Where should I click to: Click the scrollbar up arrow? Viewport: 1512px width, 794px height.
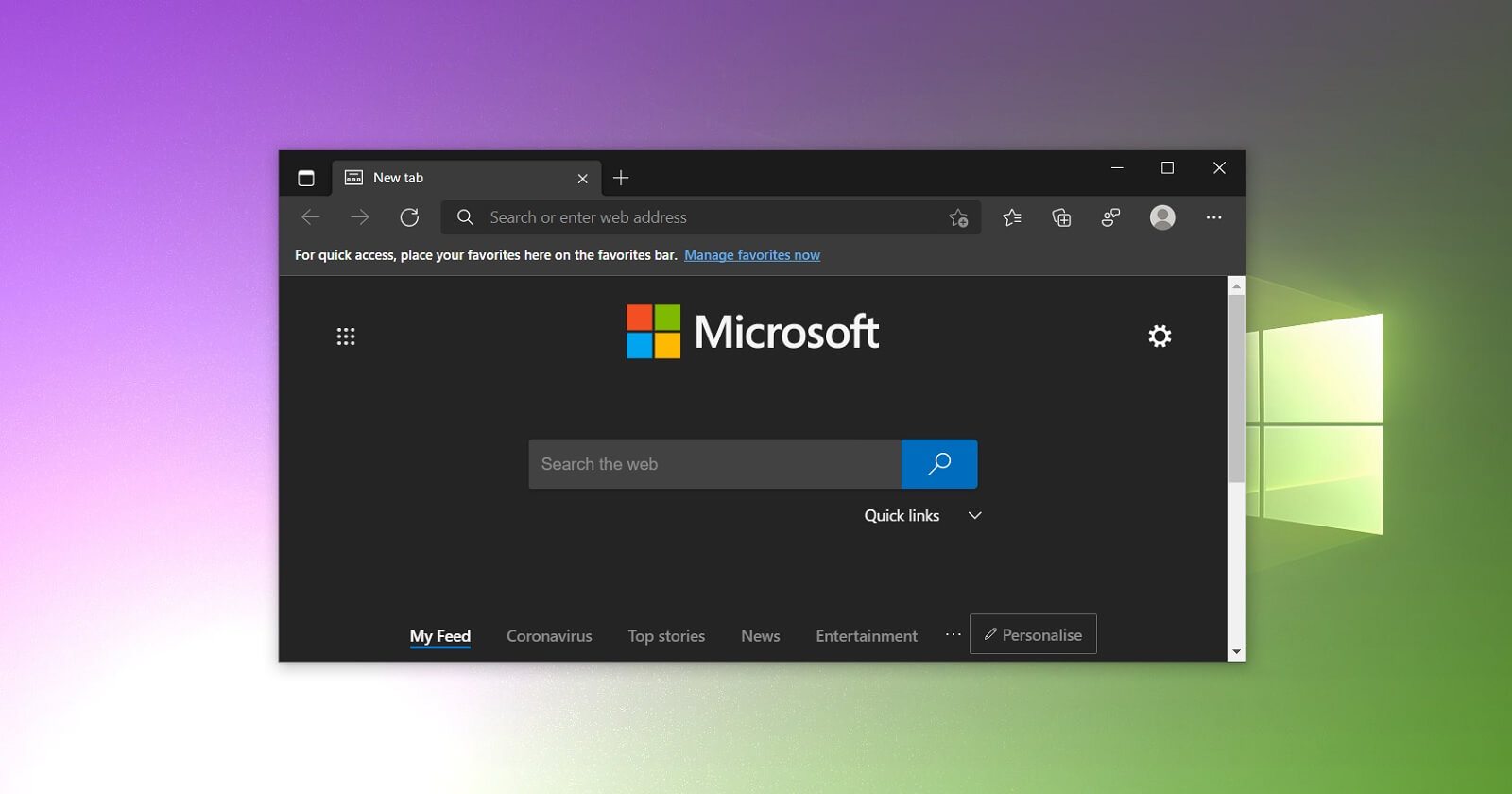[x=1236, y=285]
